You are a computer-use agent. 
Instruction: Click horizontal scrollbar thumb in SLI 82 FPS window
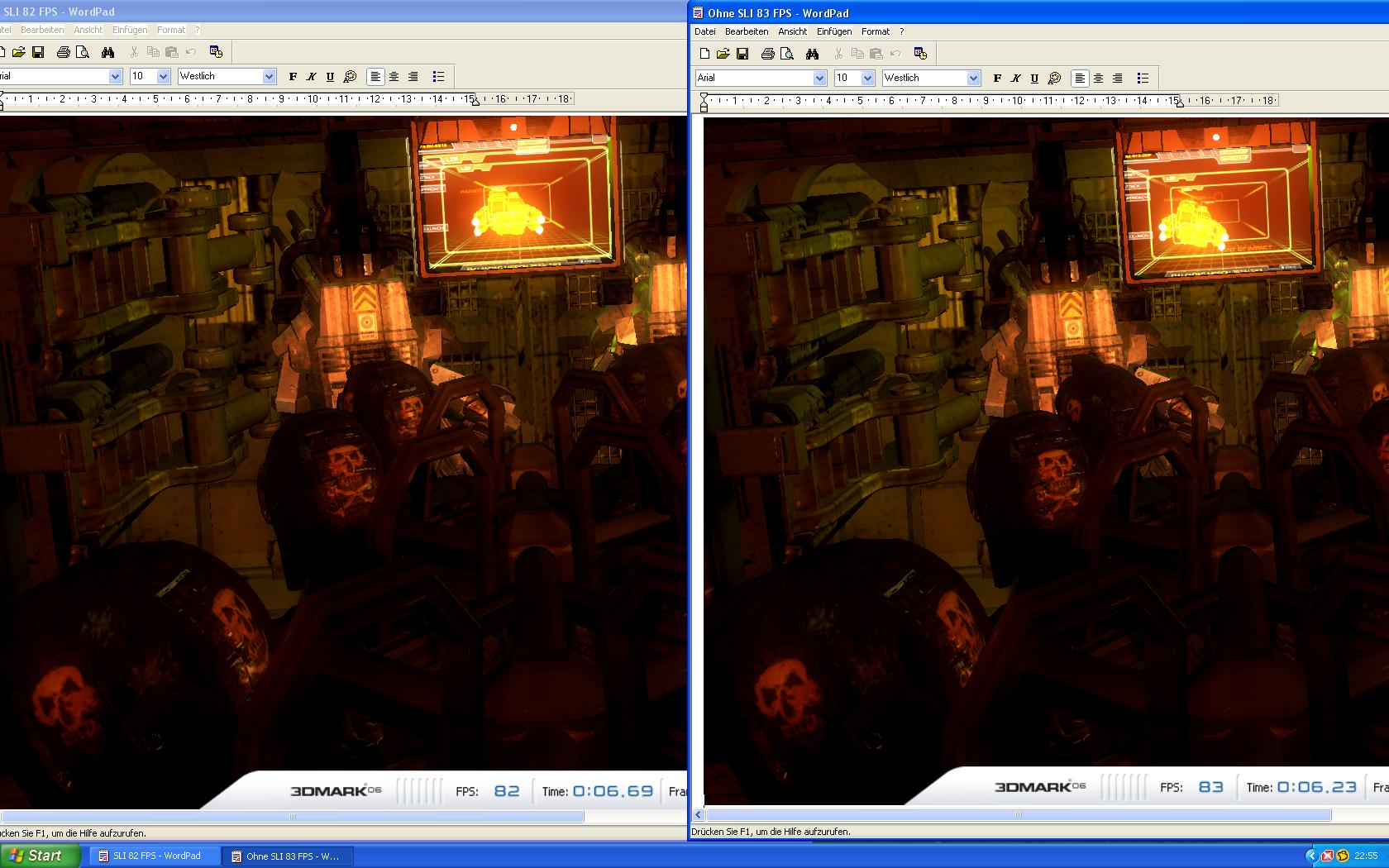[x=291, y=817]
